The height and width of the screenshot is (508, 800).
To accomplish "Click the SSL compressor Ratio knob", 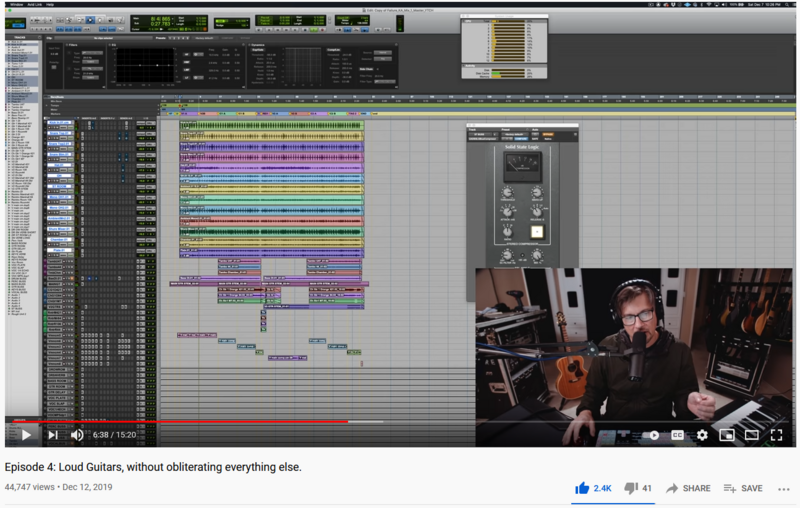I will pos(507,231).
